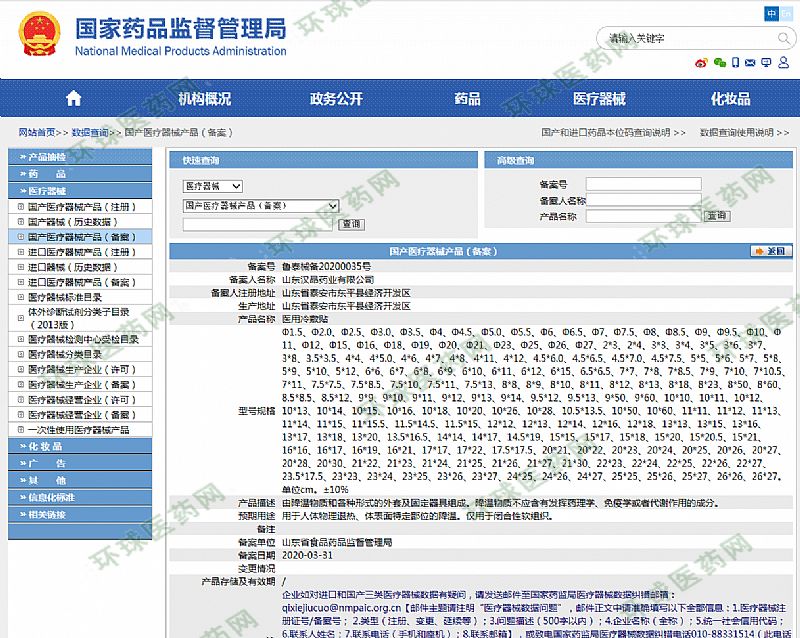Switch language to En
This screenshot has height=638, width=800.
point(785,13)
